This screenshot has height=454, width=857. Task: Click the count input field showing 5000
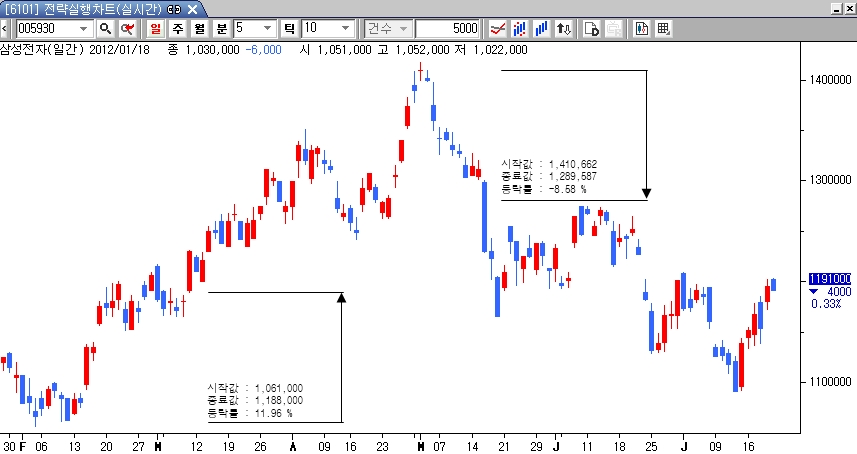pos(447,29)
